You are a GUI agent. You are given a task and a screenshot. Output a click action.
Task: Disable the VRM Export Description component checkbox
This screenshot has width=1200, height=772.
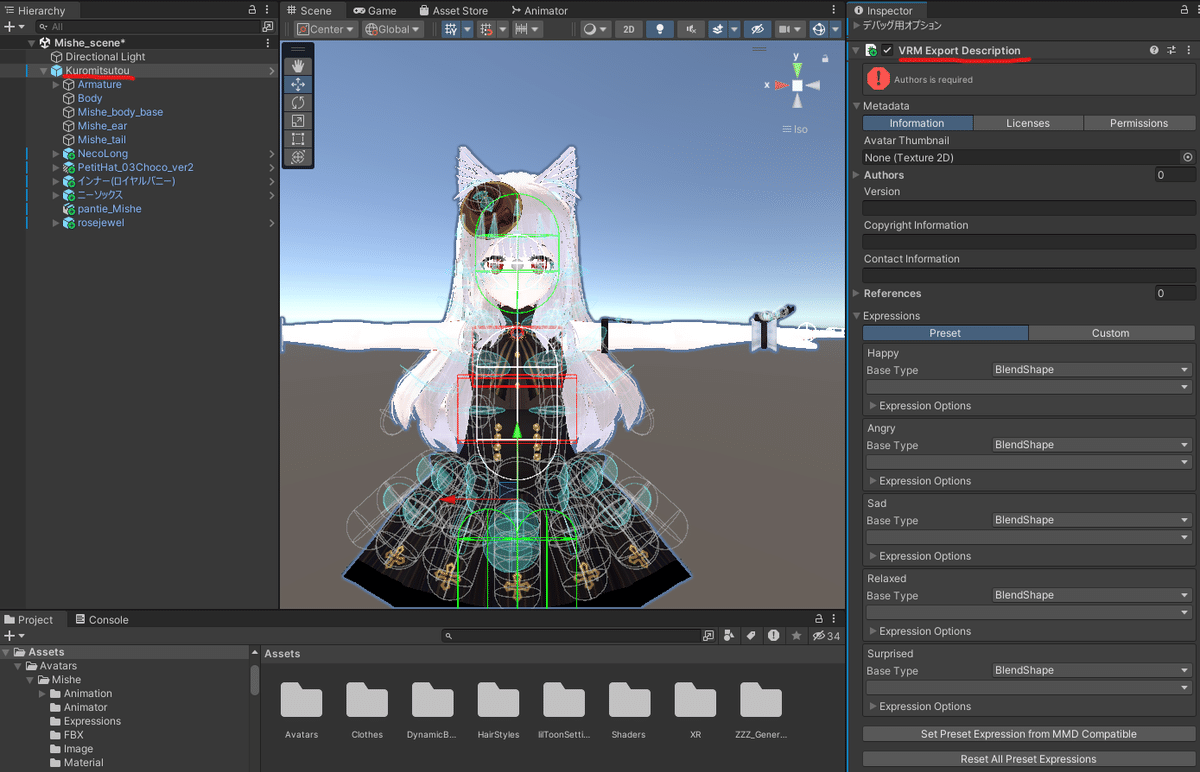coord(886,50)
